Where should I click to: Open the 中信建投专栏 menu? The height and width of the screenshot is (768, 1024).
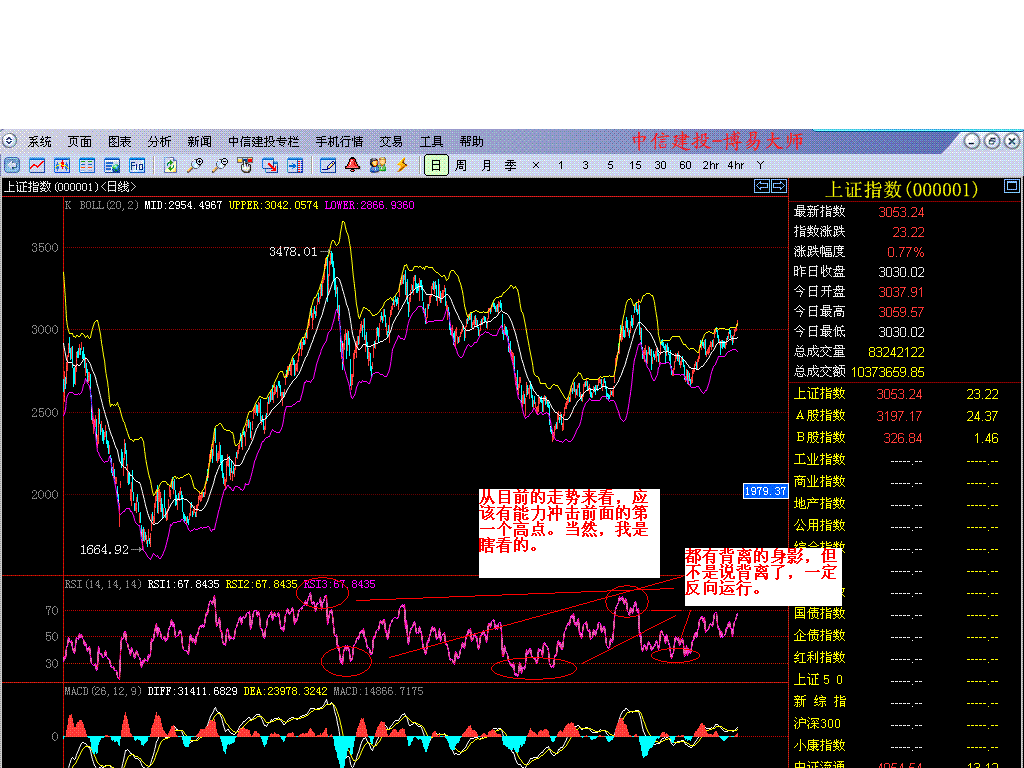coord(263,141)
